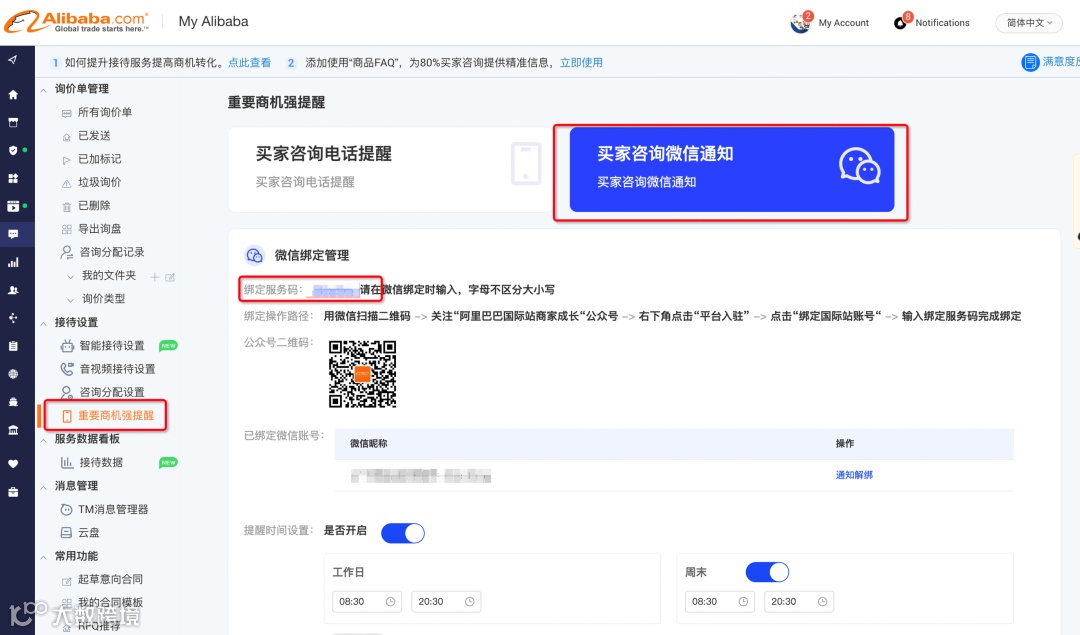The image size is (1080, 635).
Task: Click clock icon in weekday 20:30 field
Action: 470,601
